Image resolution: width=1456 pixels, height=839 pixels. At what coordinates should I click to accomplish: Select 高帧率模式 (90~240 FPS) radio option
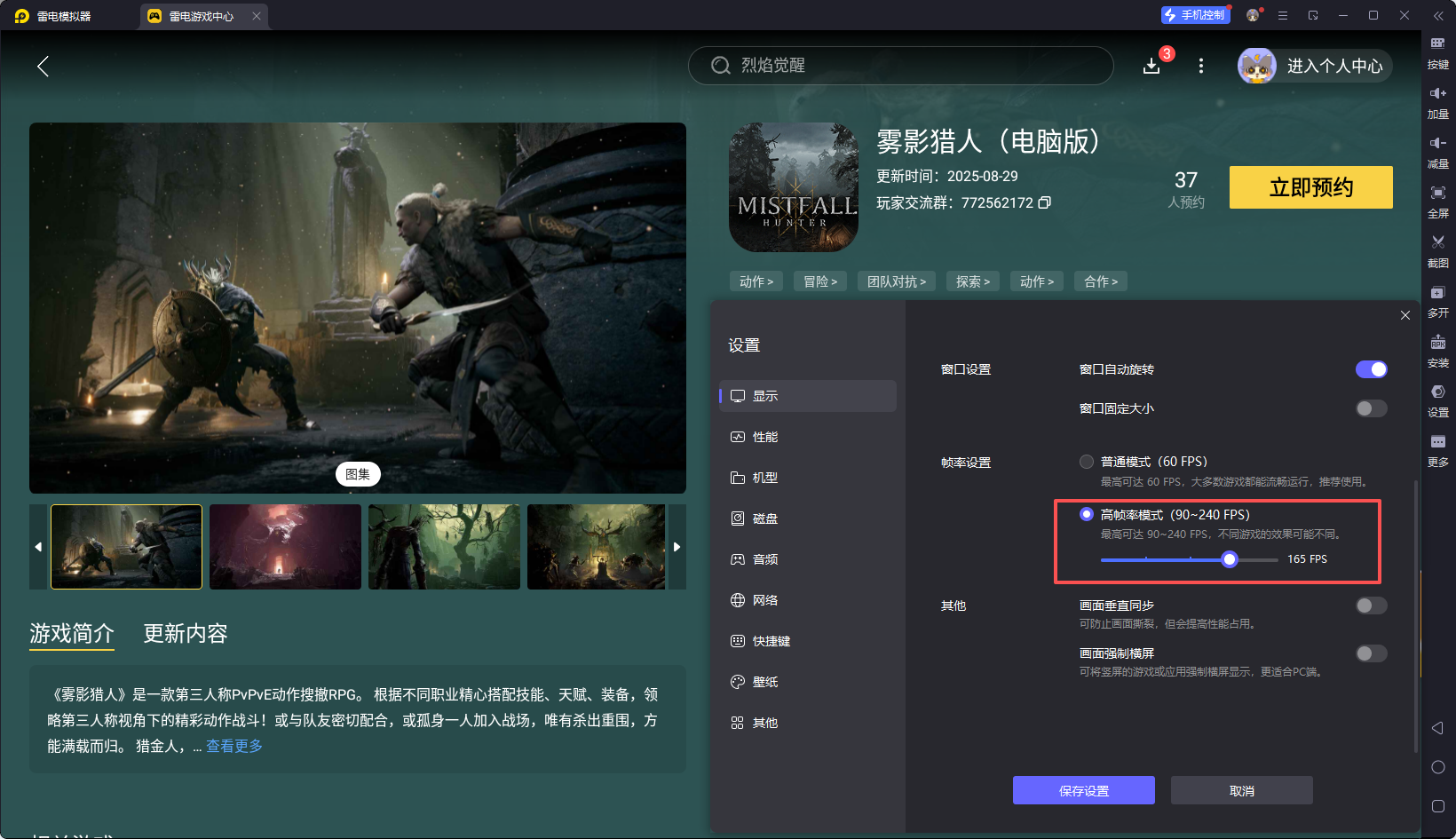(x=1087, y=515)
